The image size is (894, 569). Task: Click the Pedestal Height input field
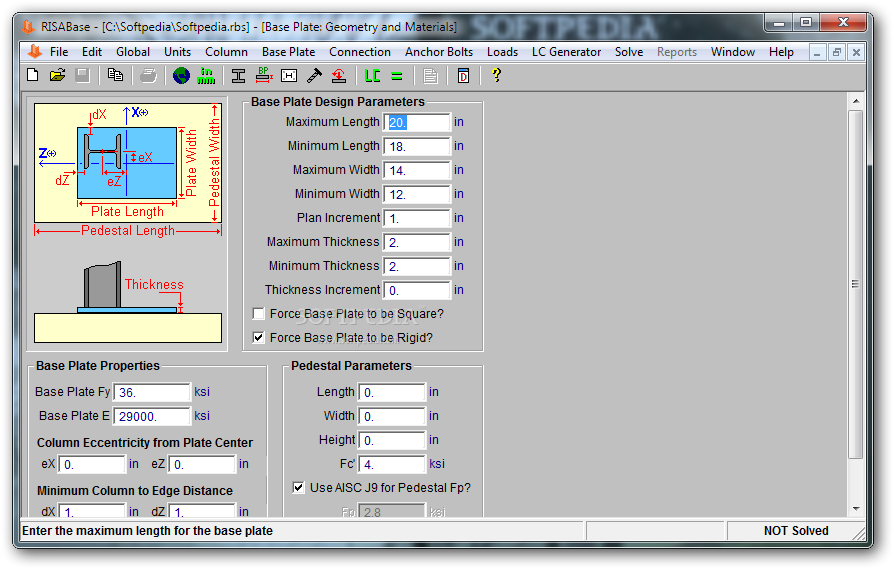tap(392, 440)
